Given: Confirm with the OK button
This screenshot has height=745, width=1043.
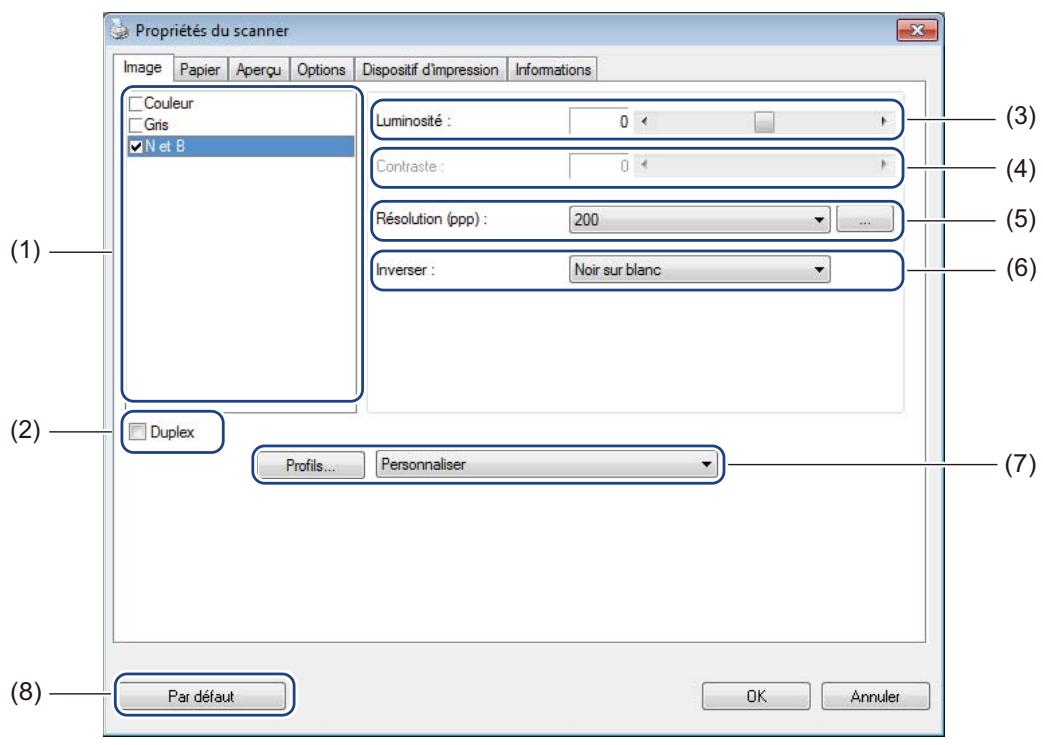Looking at the screenshot, I should [756, 696].
